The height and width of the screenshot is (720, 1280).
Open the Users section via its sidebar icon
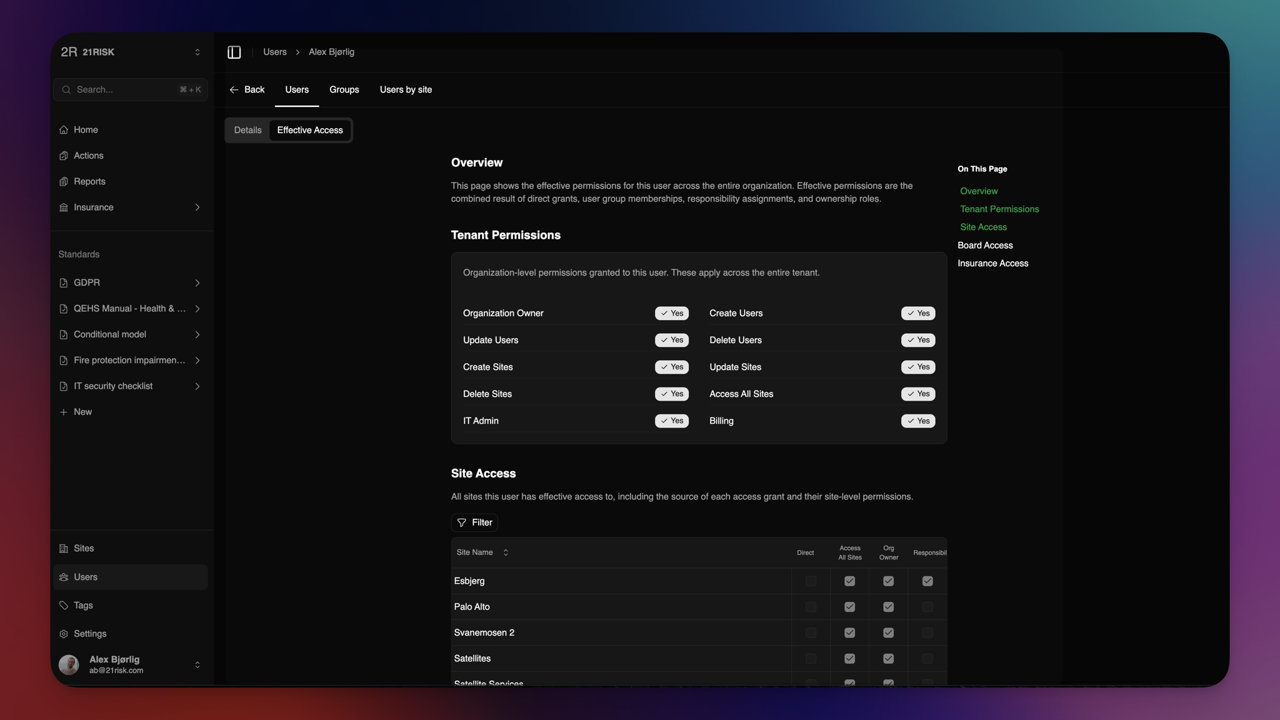(64, 576)
